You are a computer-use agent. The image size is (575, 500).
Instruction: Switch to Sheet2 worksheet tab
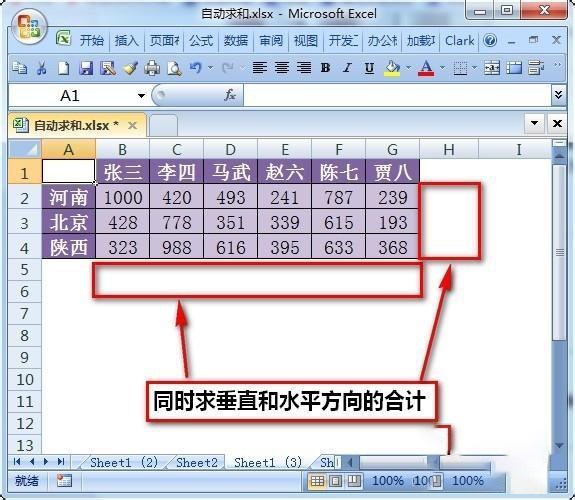coord(197,463)
